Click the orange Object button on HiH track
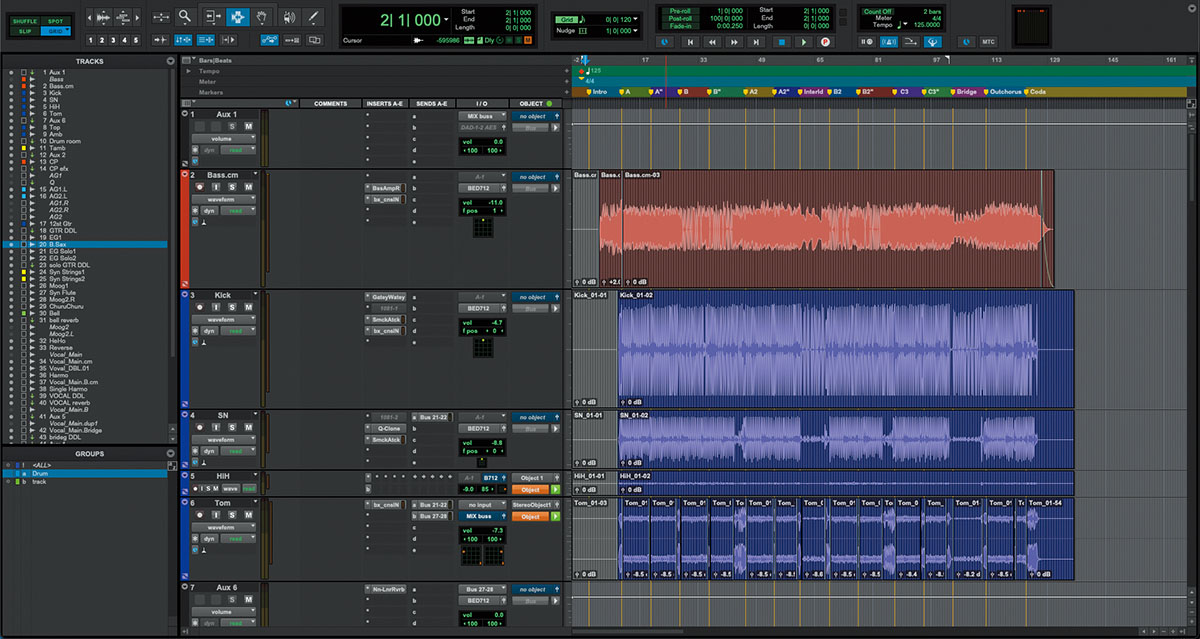Screen dimensions: 1200x639 [531, 489]
